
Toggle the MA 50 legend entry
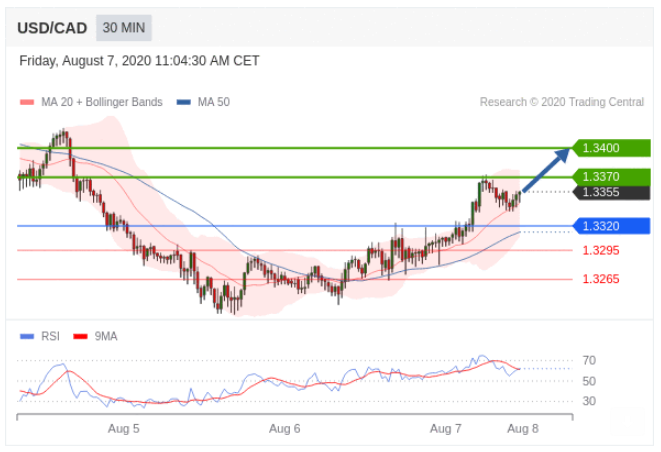click(x=213, y=102)
